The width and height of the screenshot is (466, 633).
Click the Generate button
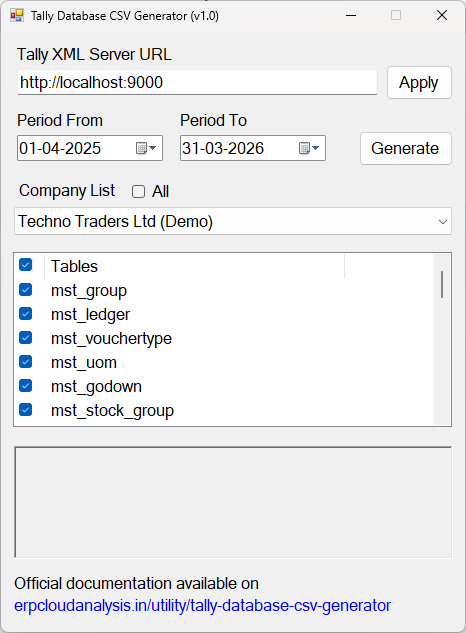click(x=405, y=149)
